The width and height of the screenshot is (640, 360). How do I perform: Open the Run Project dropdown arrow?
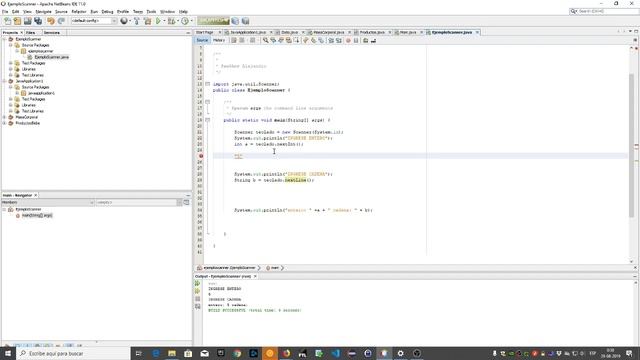pyautogui.click(x=164, y=21)
